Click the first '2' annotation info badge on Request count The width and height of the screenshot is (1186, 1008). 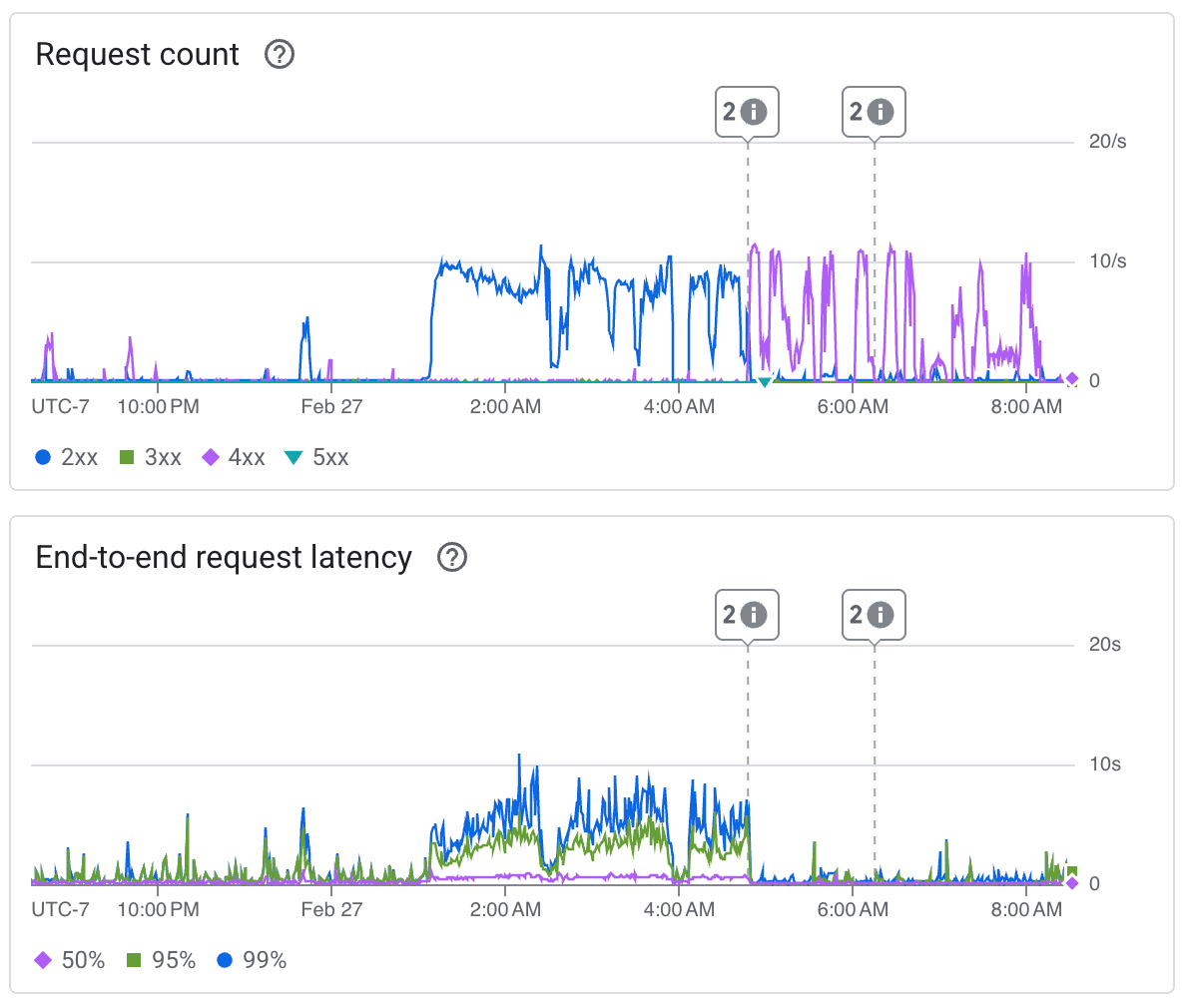tap(747, 112)
